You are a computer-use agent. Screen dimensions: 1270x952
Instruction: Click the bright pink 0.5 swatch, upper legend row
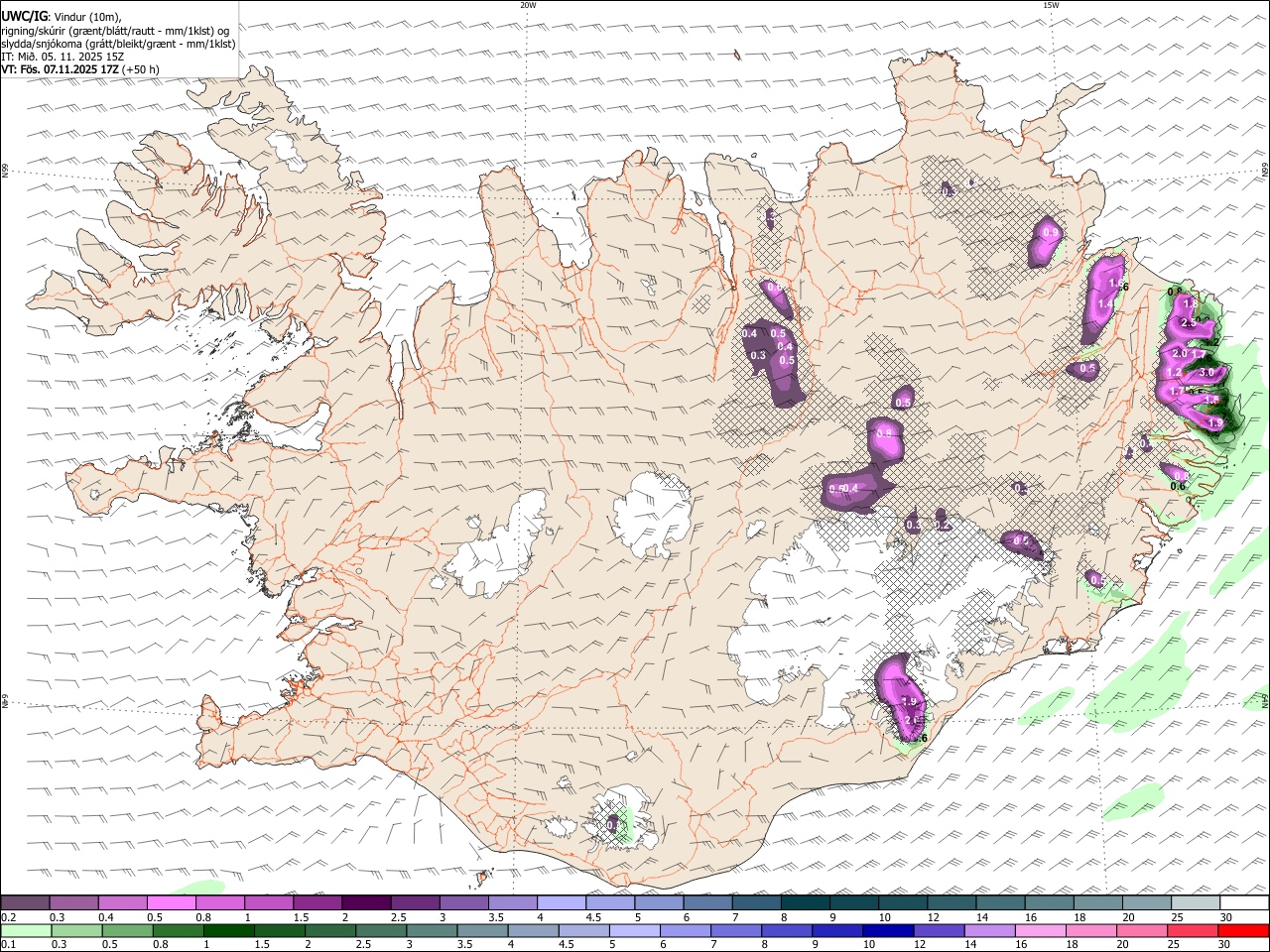[171, 903]
